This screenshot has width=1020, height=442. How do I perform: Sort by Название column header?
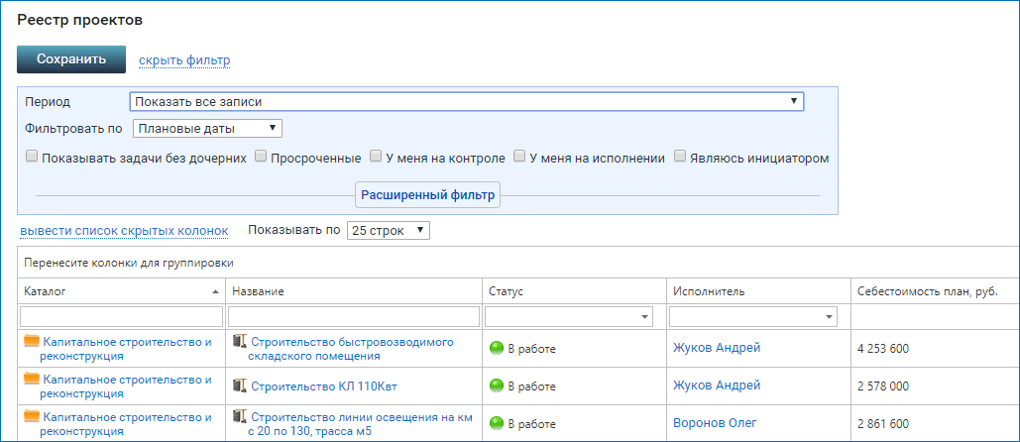[258, 291]
